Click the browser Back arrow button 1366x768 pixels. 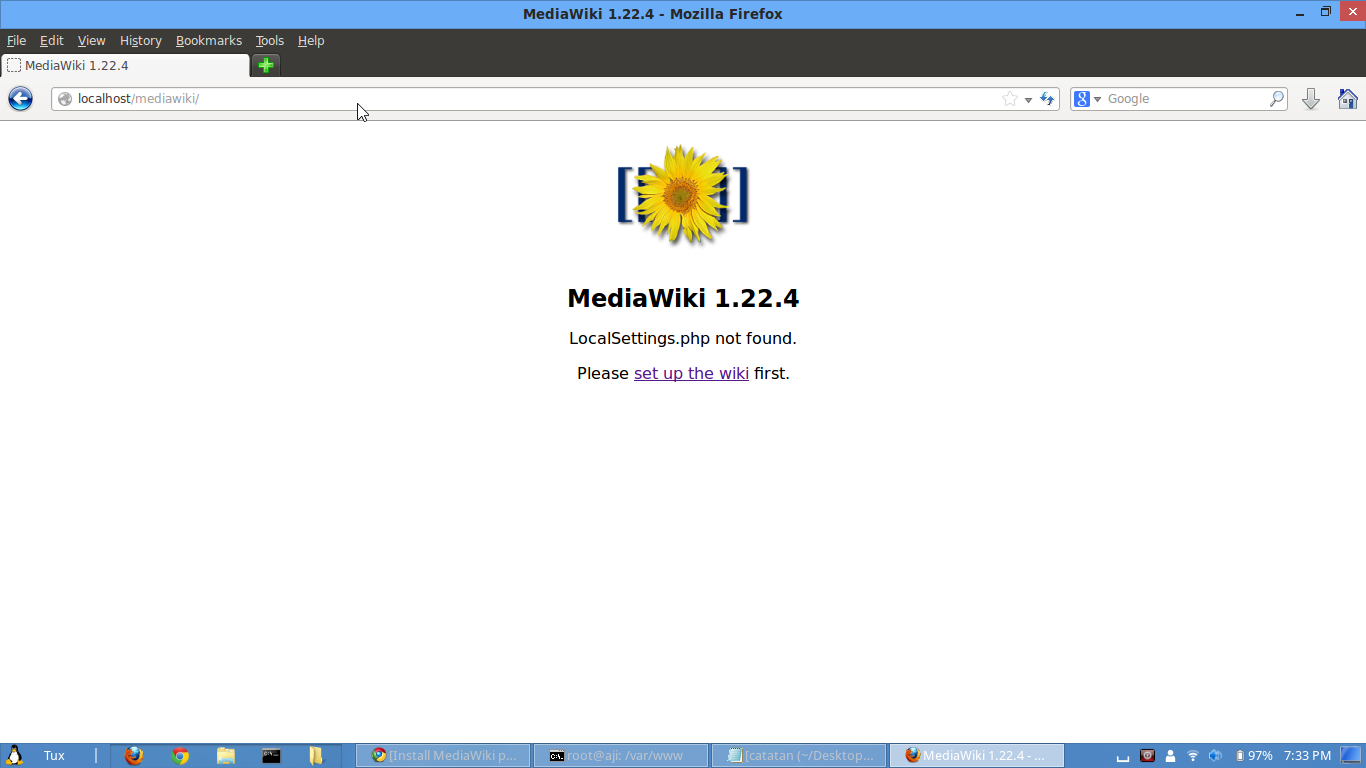[20, 98]
